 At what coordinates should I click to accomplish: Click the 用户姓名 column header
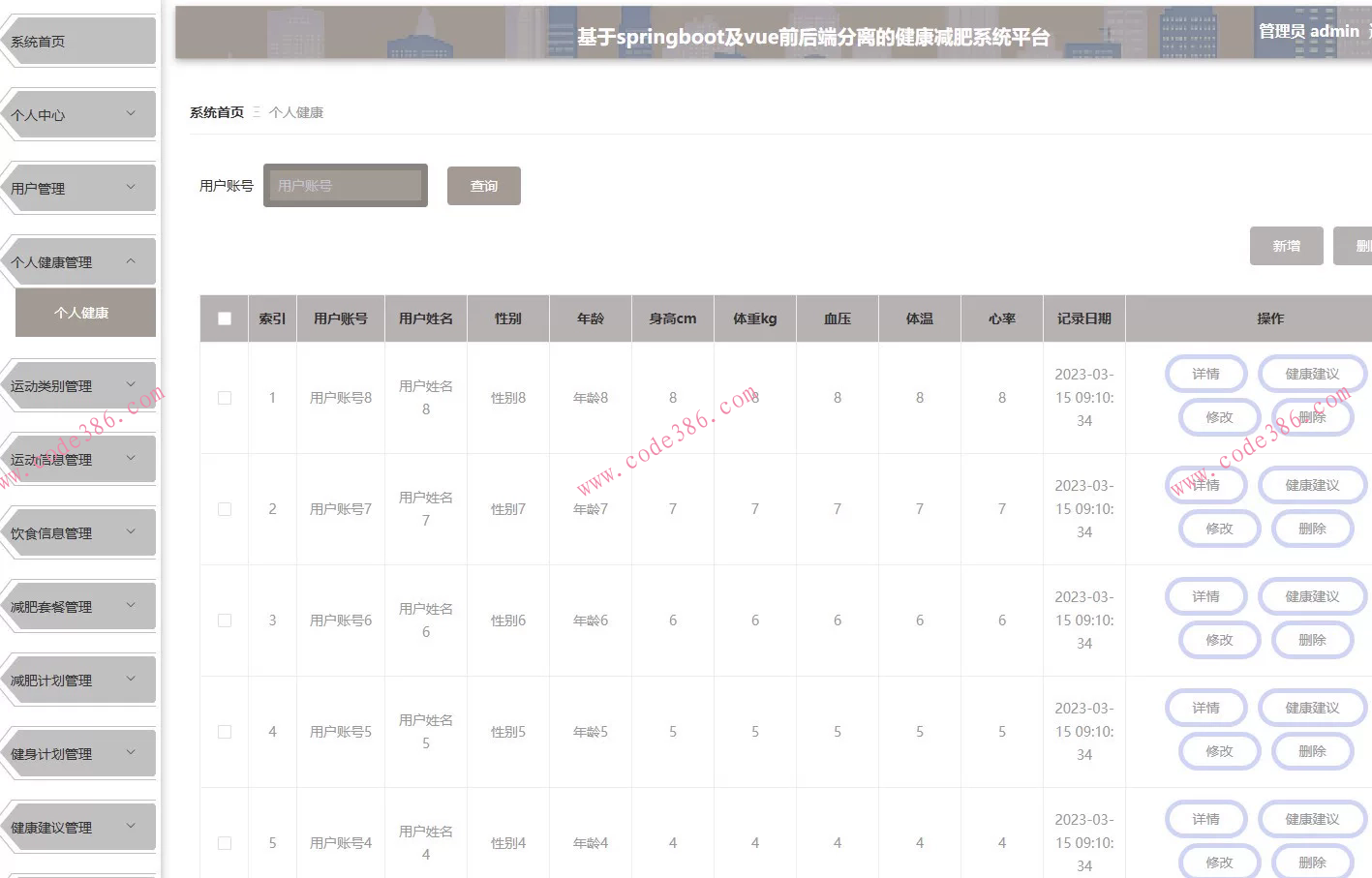click(426, 318)
